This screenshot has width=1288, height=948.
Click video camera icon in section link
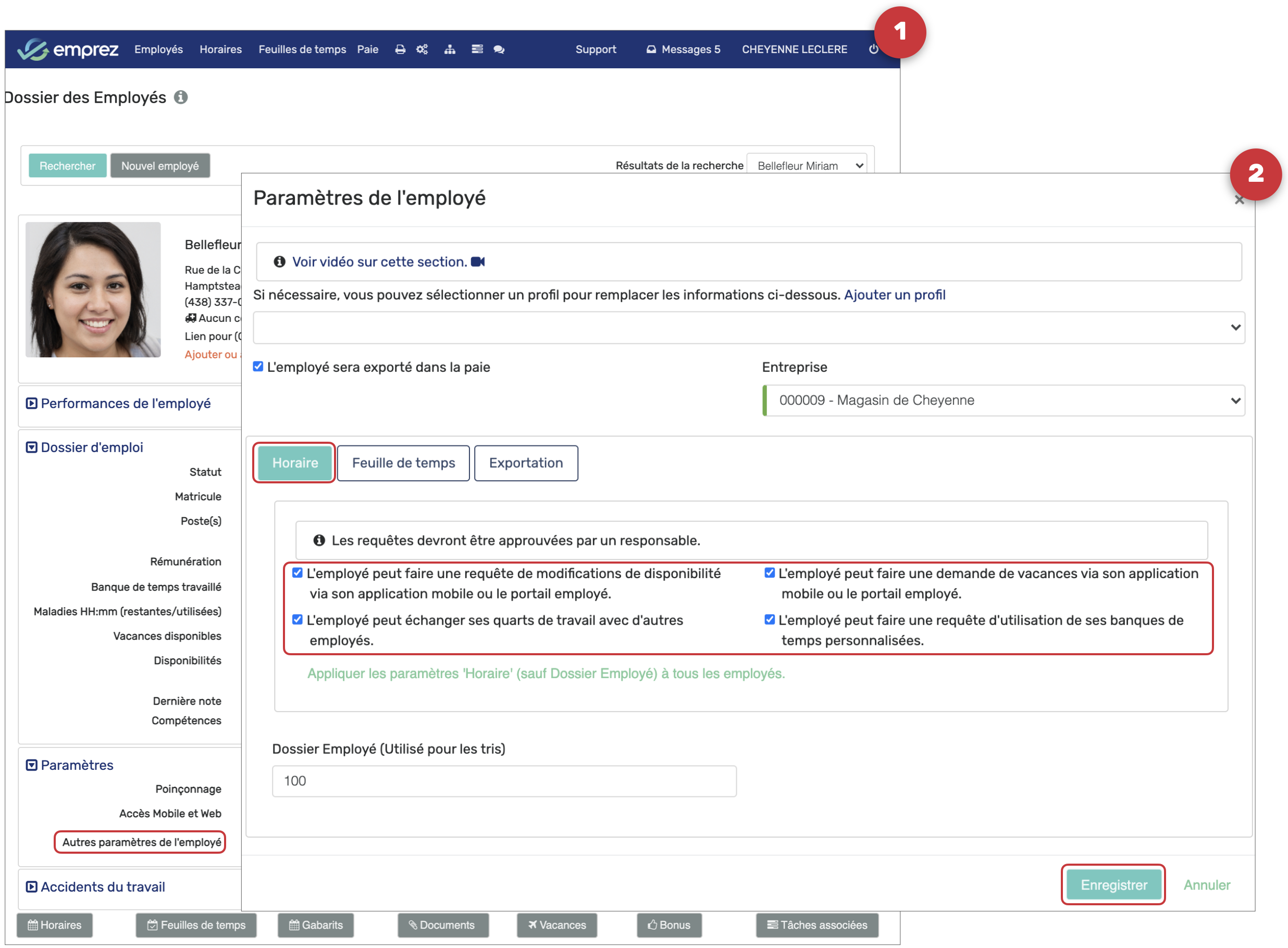click(478, 262)
